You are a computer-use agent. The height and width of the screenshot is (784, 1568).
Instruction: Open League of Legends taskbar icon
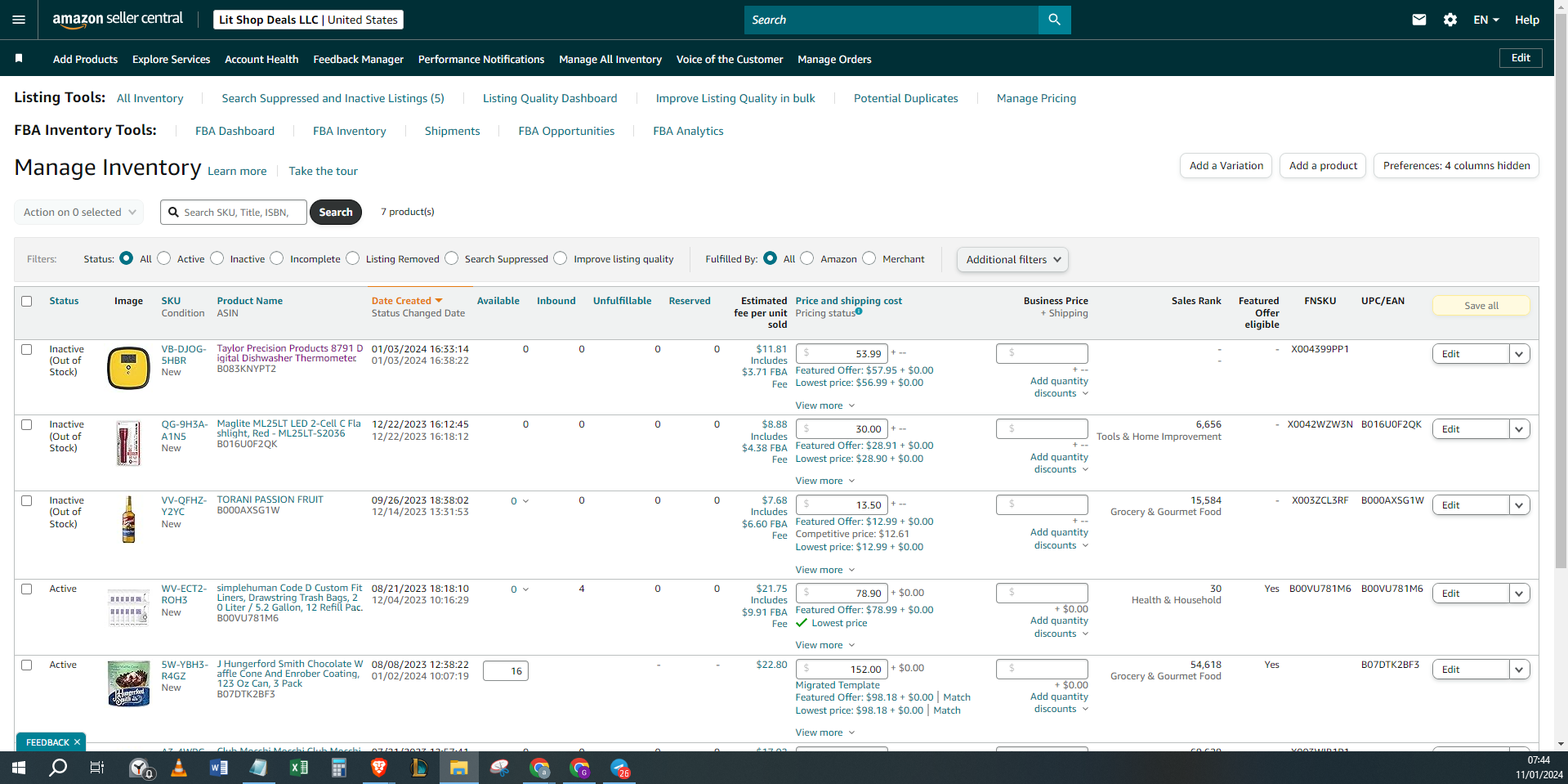(x=418, y=768)
